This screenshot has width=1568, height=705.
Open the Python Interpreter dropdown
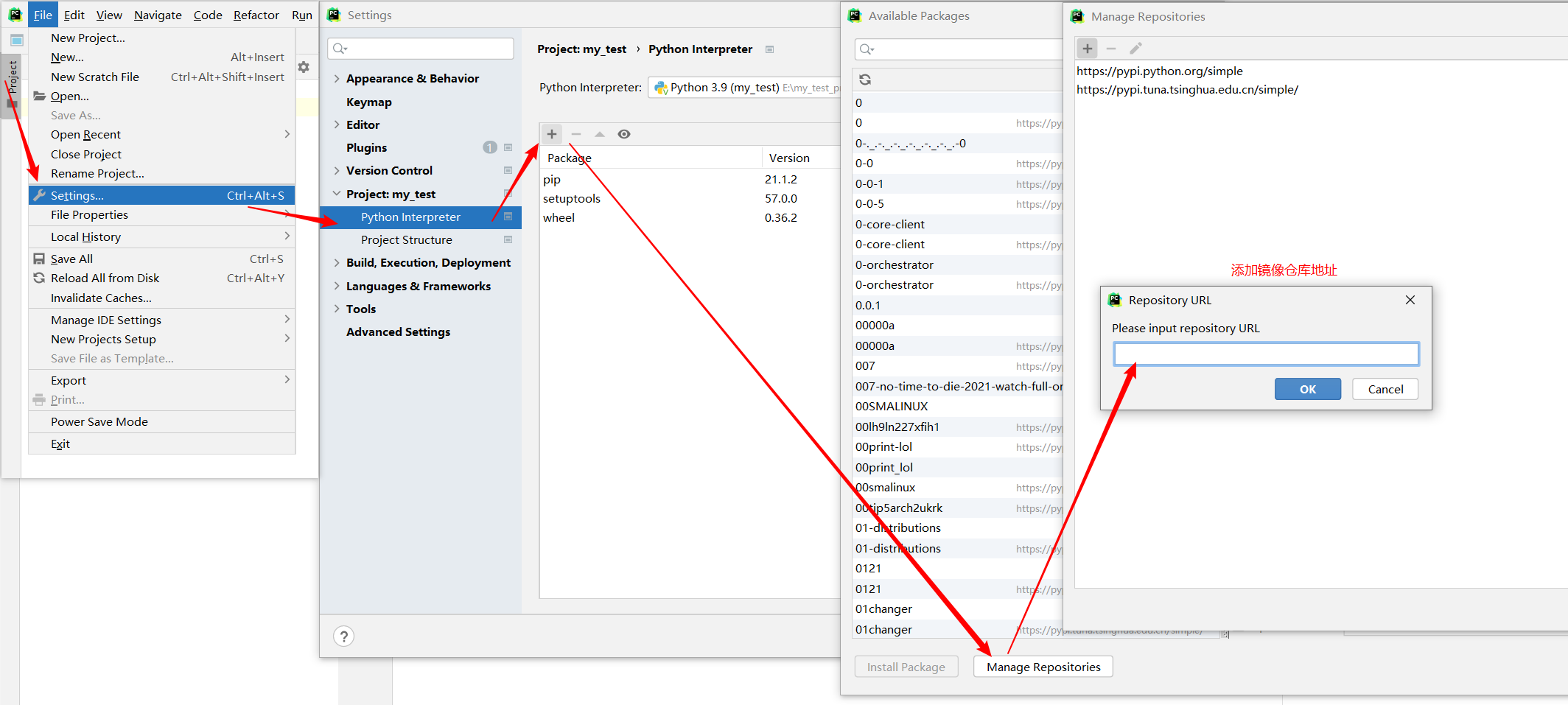coord(744,88)
